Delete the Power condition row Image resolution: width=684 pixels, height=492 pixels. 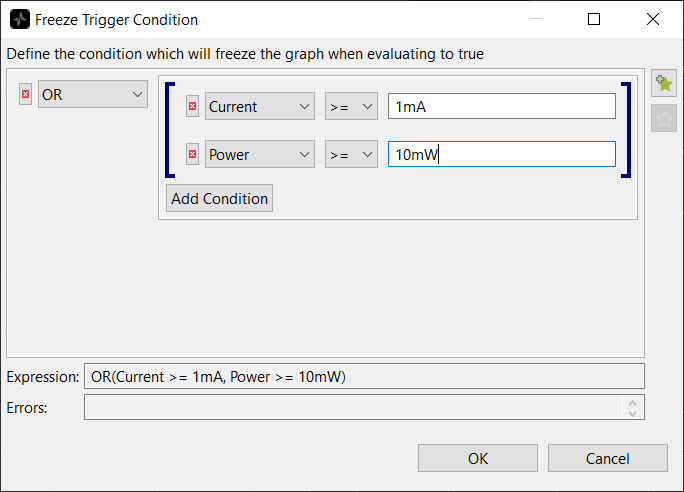click(x=193, y=155)
